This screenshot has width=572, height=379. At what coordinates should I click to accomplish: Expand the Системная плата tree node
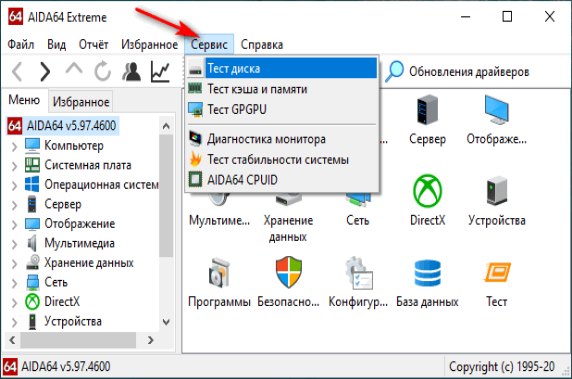[x=14, y=166]
